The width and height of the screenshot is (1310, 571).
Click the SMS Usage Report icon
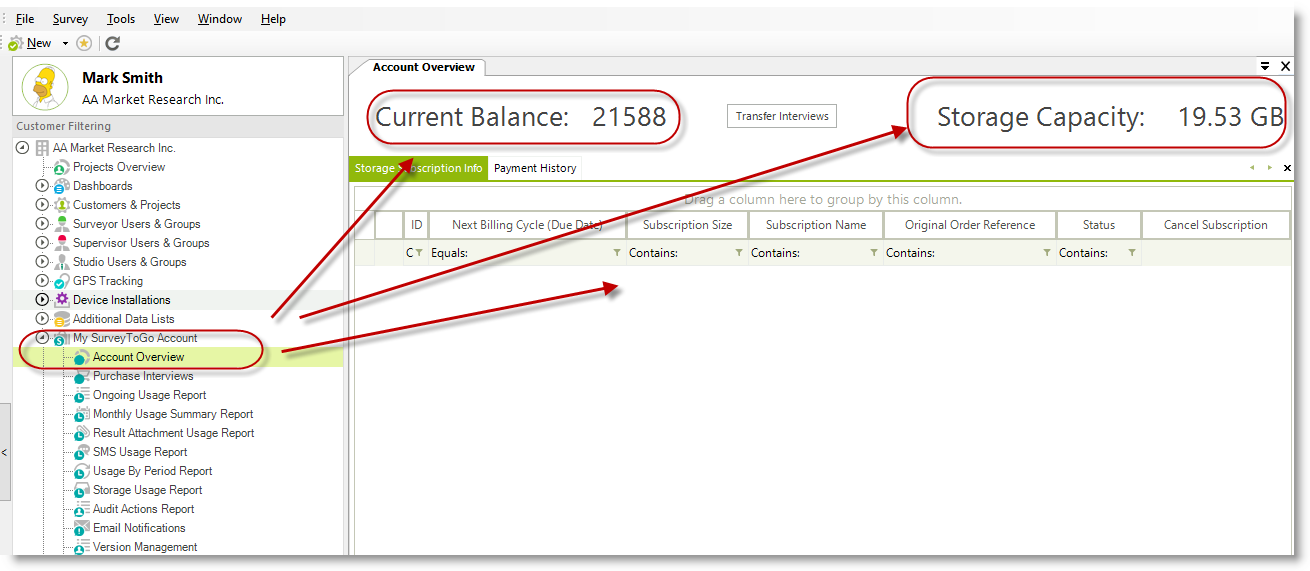[82, 452]
